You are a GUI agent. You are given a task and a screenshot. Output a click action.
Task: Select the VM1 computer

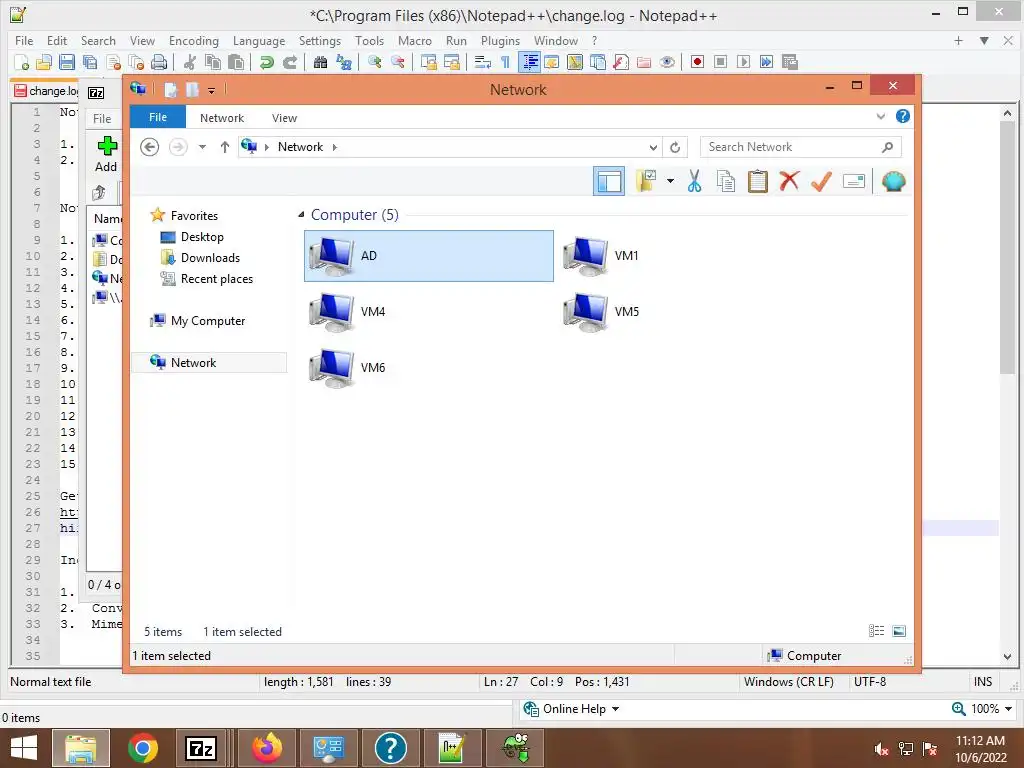[x=602, y=256]
